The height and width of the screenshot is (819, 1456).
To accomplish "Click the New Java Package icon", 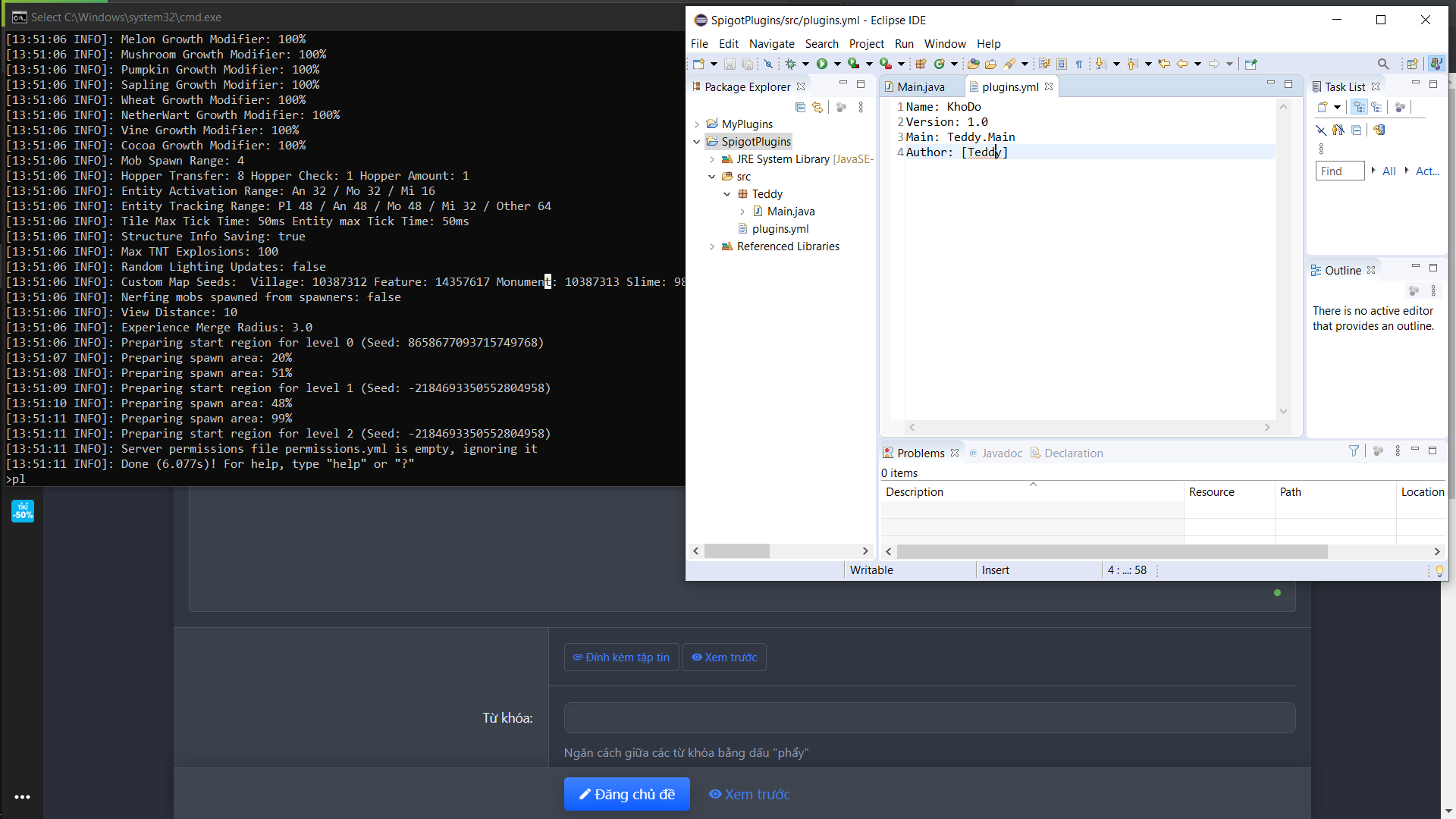I will 921,64.
